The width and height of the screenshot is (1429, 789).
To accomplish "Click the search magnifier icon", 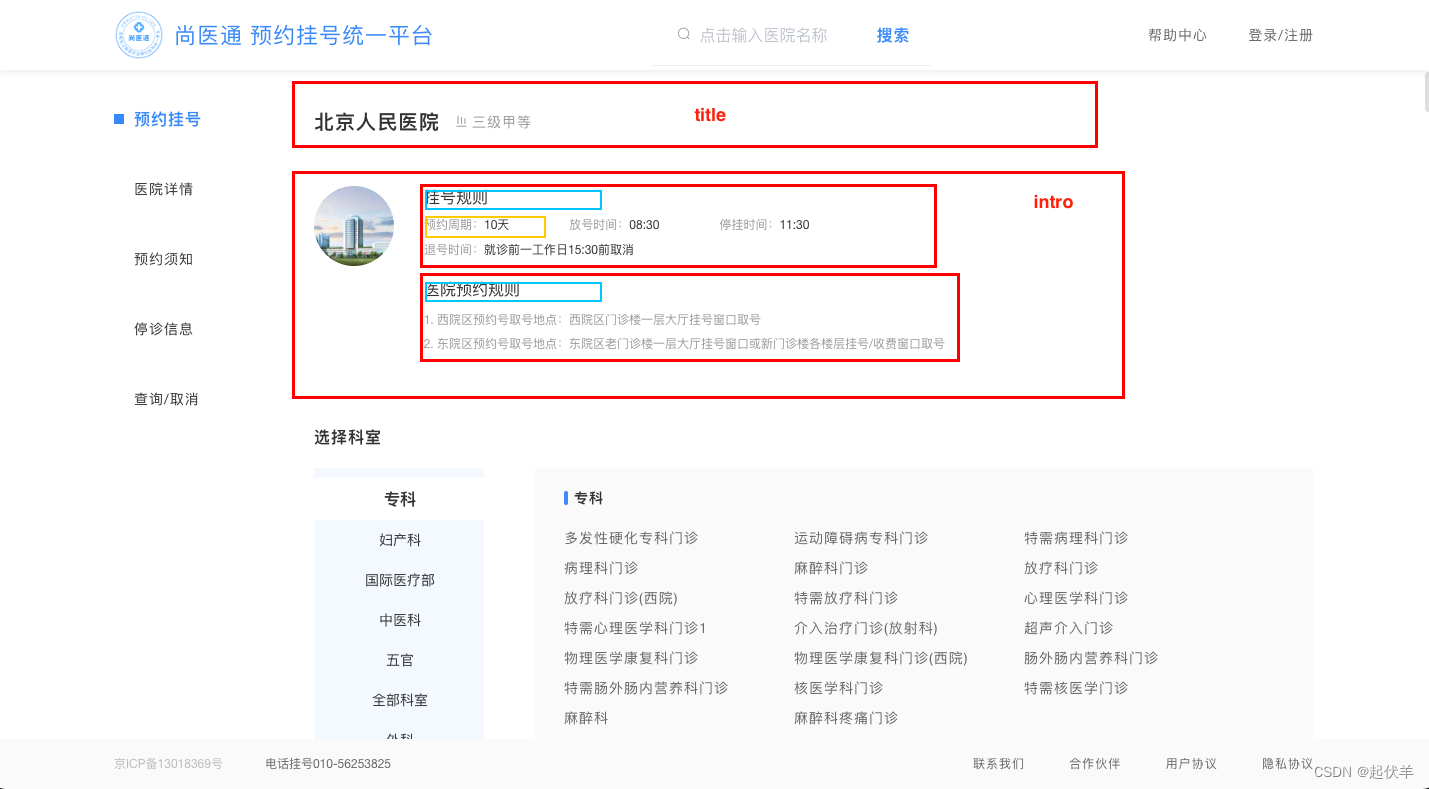I will tap(684, 34).
